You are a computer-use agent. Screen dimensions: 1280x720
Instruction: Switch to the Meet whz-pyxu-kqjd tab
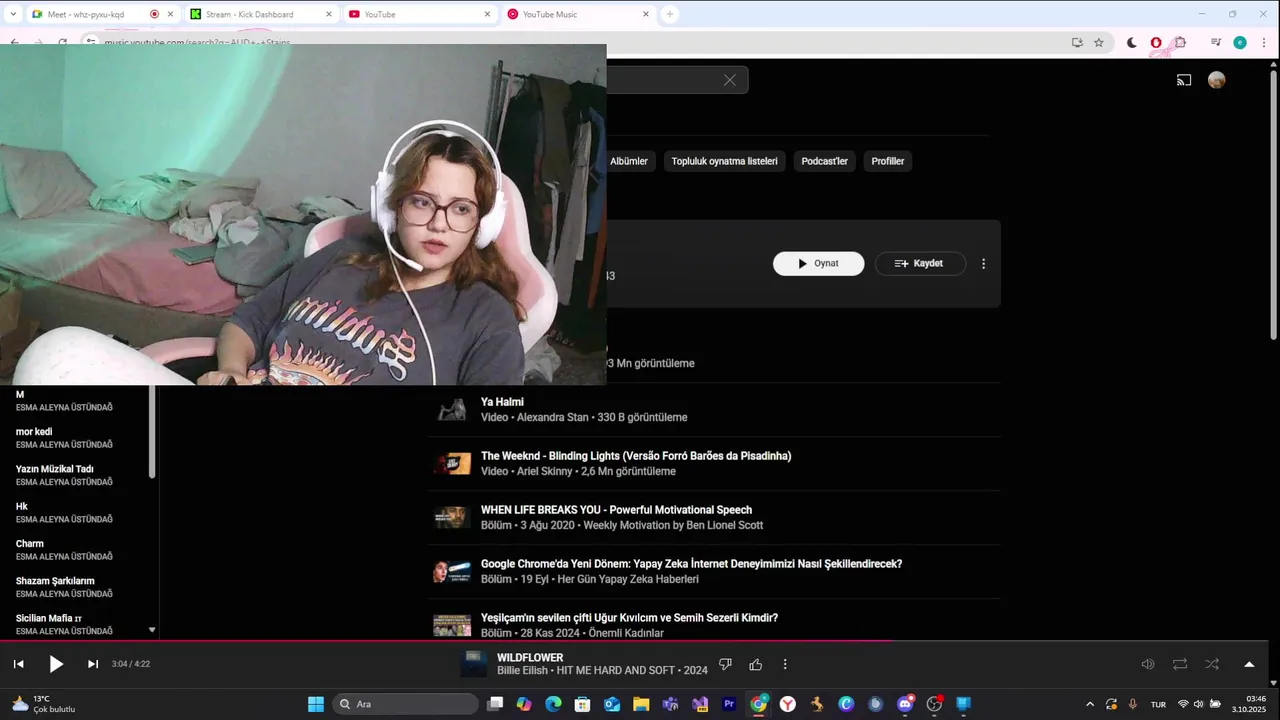(x=85, y=14)
